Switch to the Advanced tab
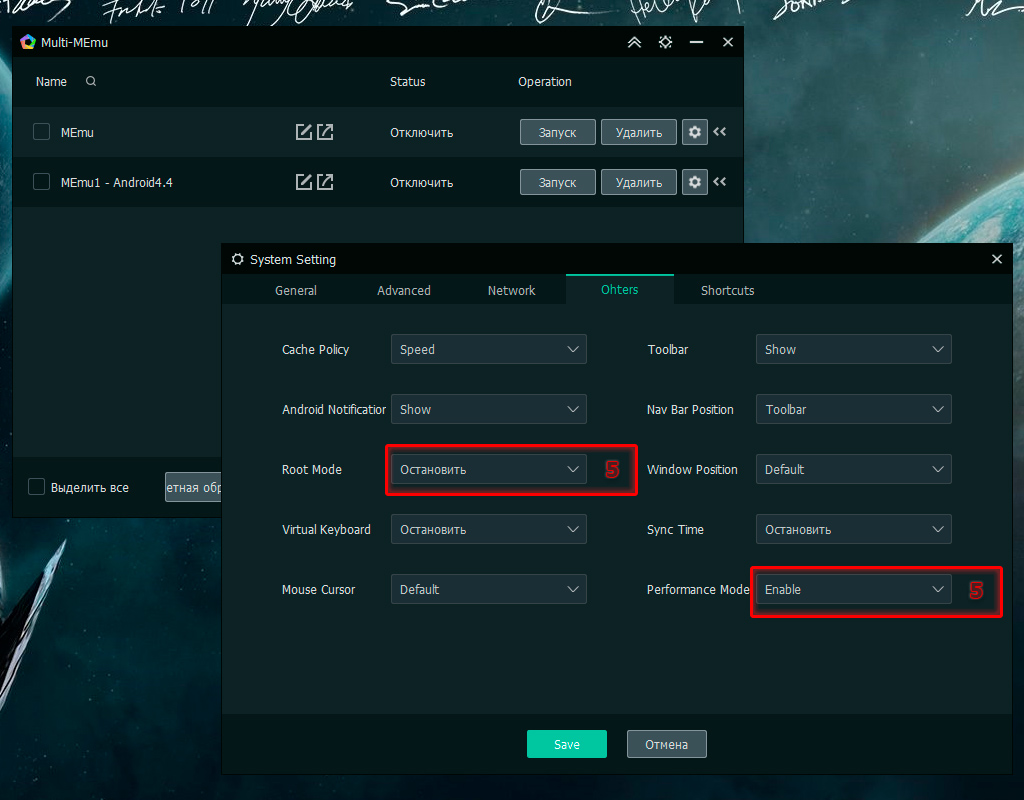 404,290
